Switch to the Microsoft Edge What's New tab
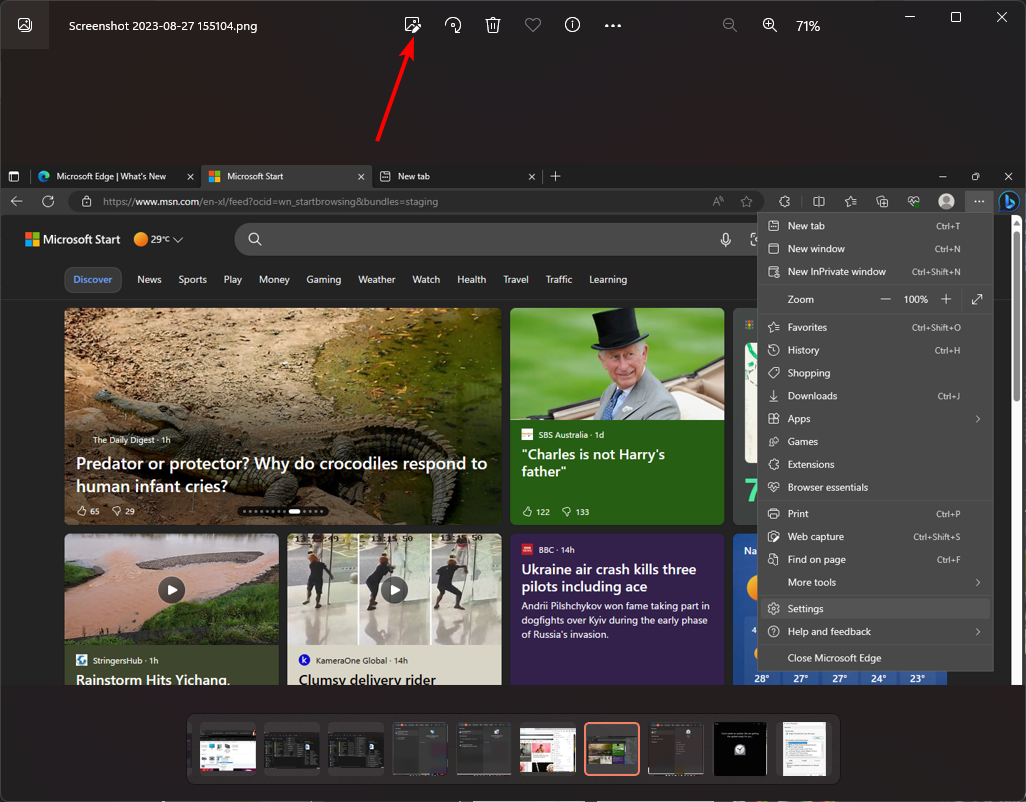1026x802 pixels. pyautogui.click(x=110, y=176)
